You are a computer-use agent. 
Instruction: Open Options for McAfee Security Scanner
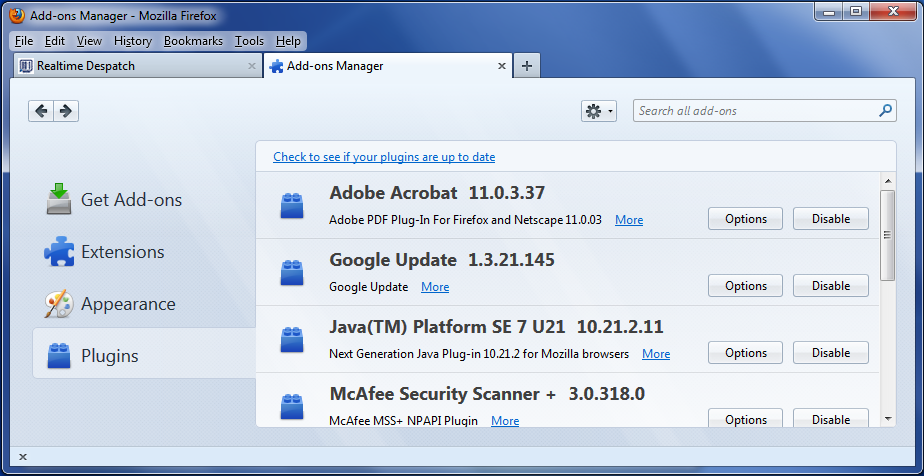click(x=745, y=418)
